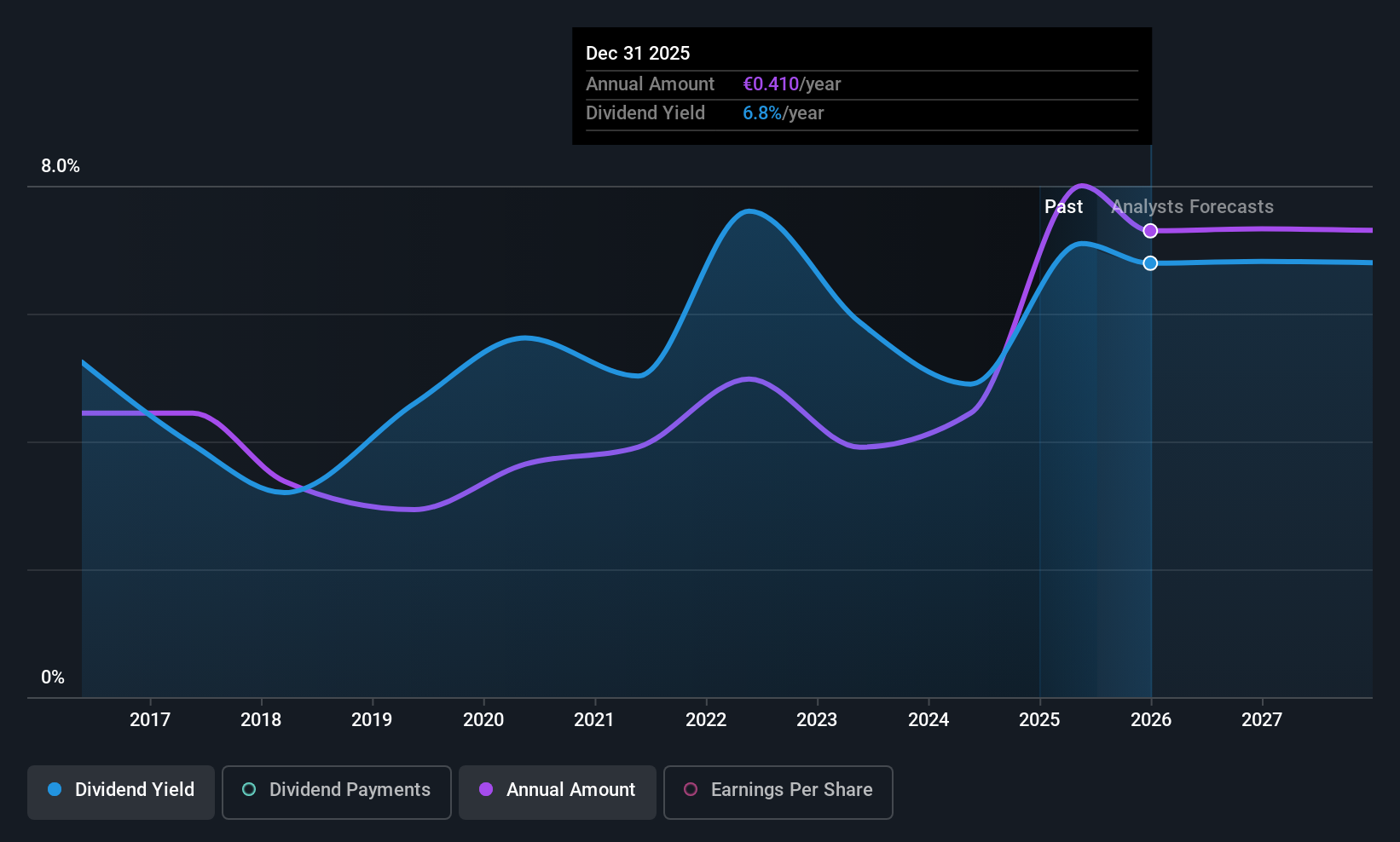Click the 2023 x-axis label
This screenshot has height=842, width=1400.
pos(817,720)
